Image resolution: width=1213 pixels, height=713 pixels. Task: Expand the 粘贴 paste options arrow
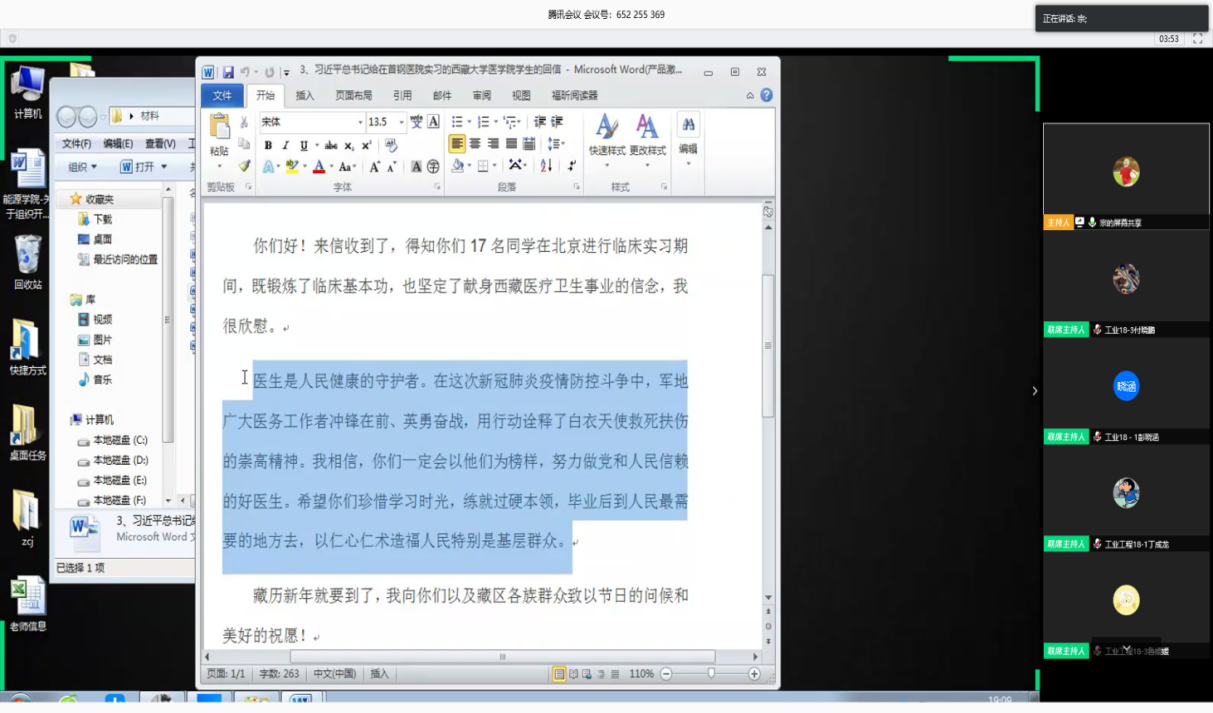click(x=219, y=165)
